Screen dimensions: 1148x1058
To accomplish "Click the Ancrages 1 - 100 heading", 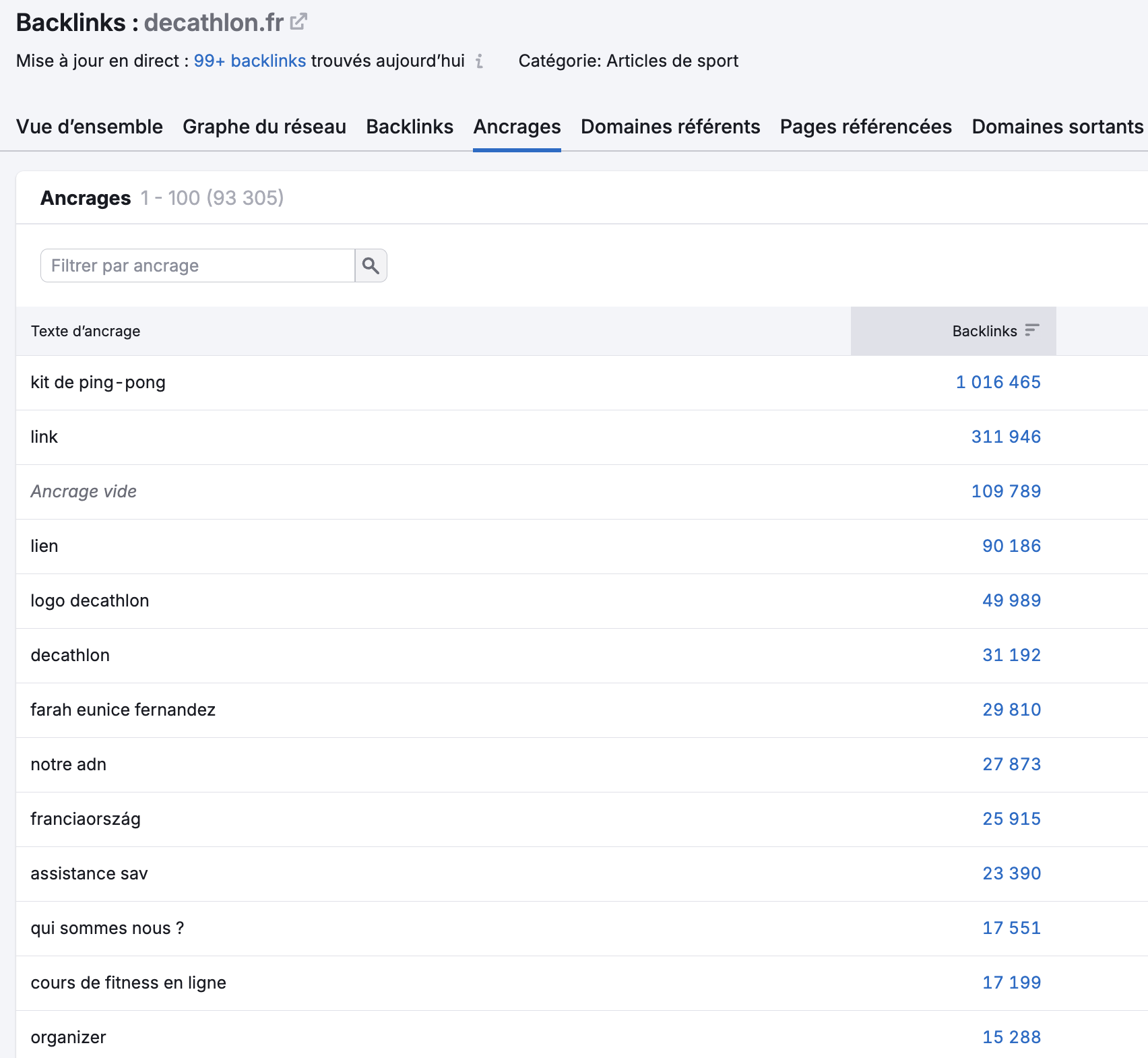I will pyautogui.click(x=162, y=197).
